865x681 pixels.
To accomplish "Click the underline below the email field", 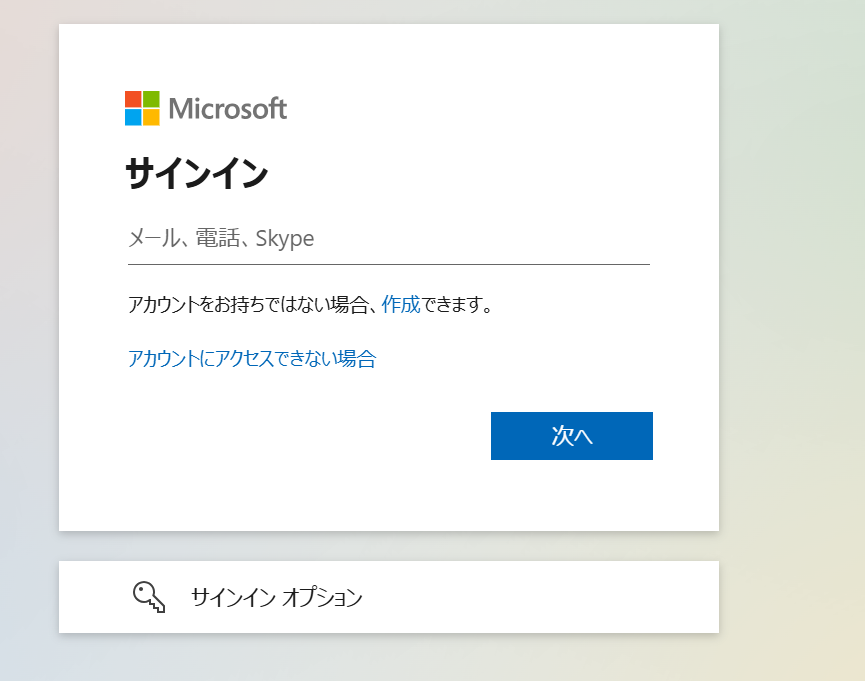I will point(388,264).
